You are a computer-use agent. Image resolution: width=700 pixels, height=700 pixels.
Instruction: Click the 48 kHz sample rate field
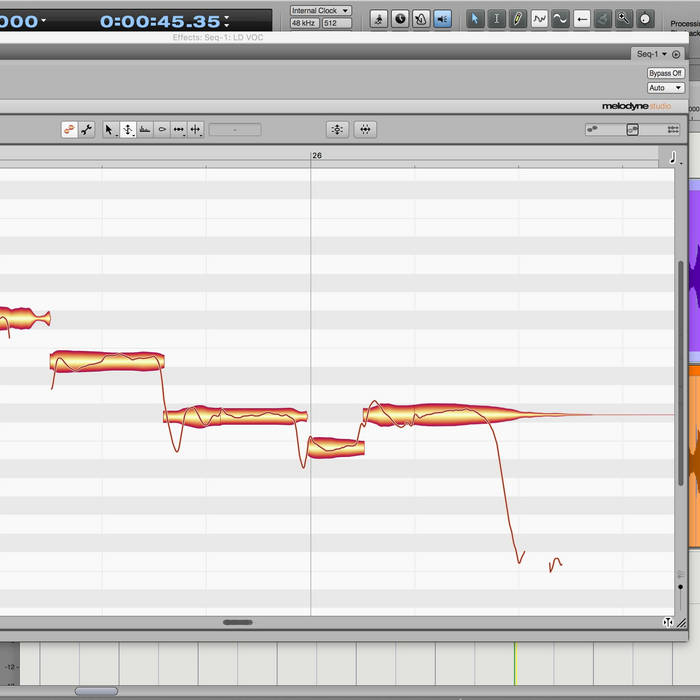[304, 23]
